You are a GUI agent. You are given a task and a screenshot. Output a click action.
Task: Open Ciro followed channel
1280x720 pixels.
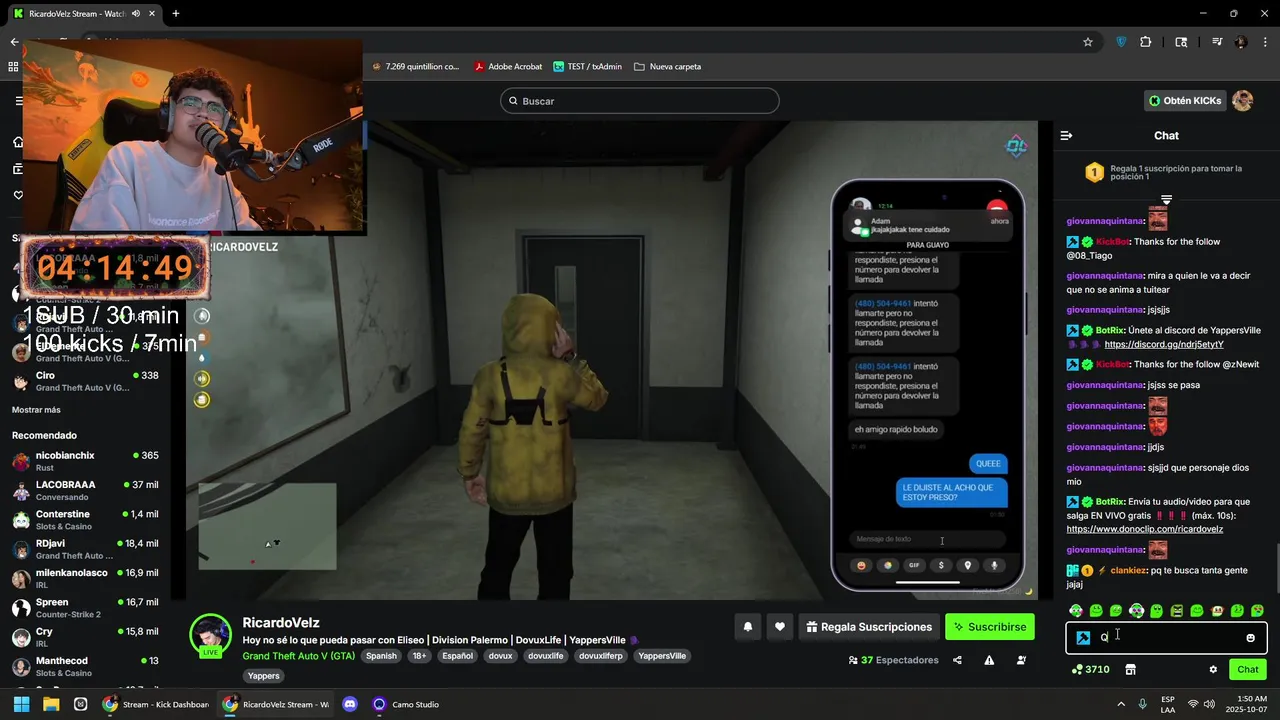point(85,381)
